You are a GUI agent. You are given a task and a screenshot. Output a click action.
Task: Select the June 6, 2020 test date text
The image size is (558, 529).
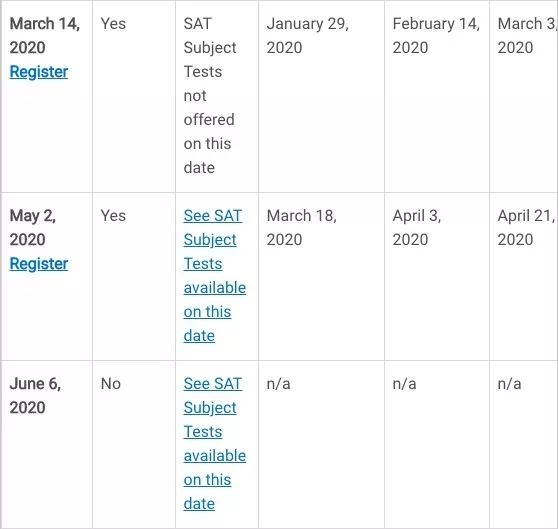click(x=35, y=395)
